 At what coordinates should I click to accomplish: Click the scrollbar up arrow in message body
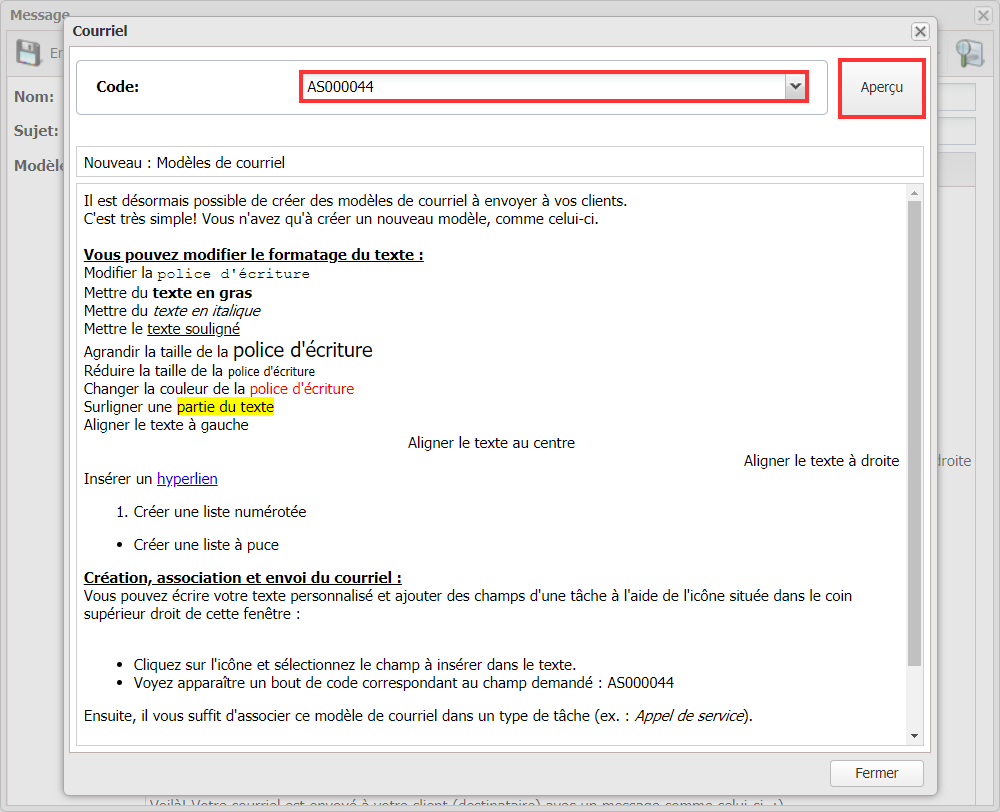[914, 192]
